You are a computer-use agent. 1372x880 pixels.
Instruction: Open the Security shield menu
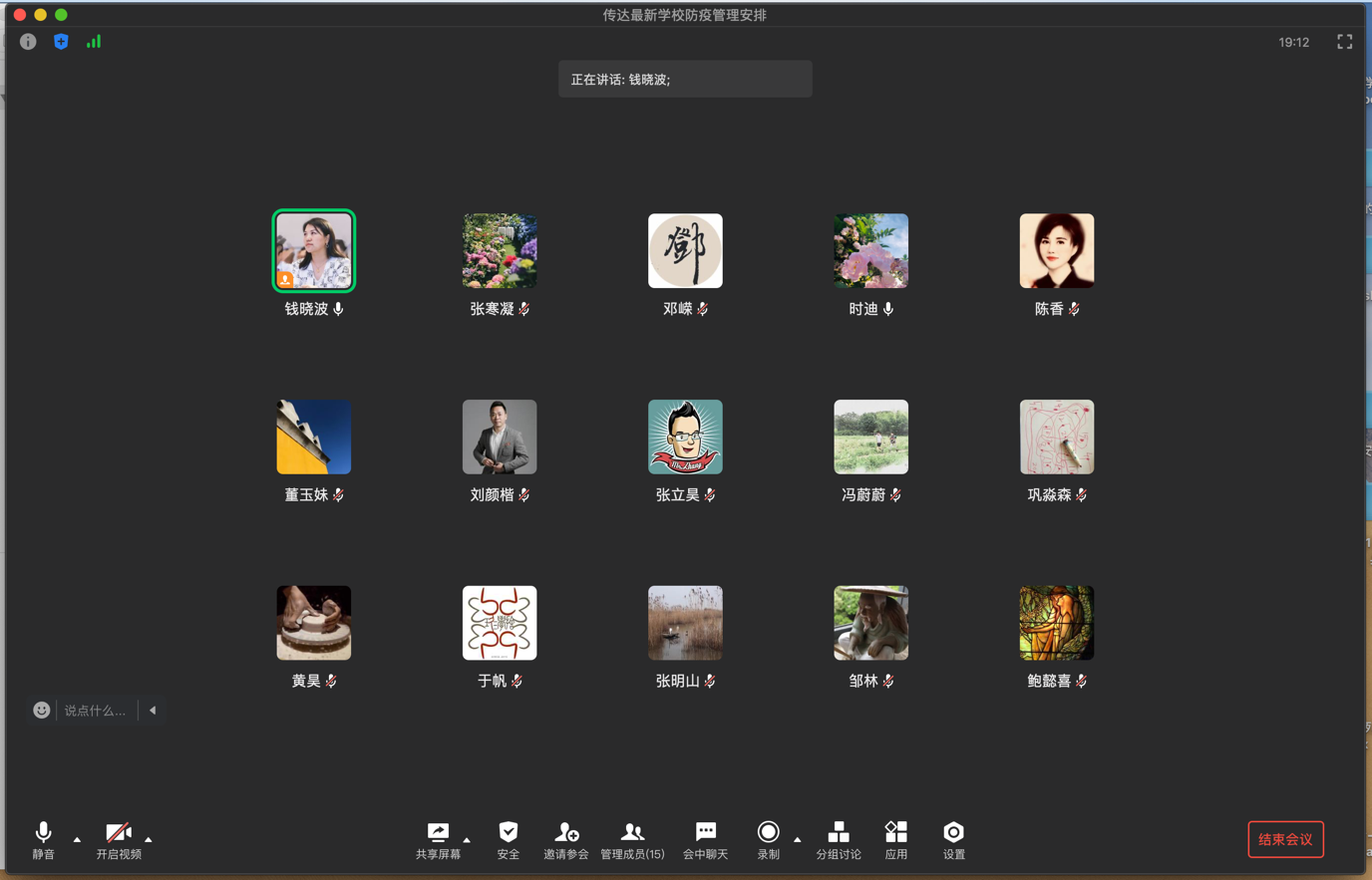509,839
